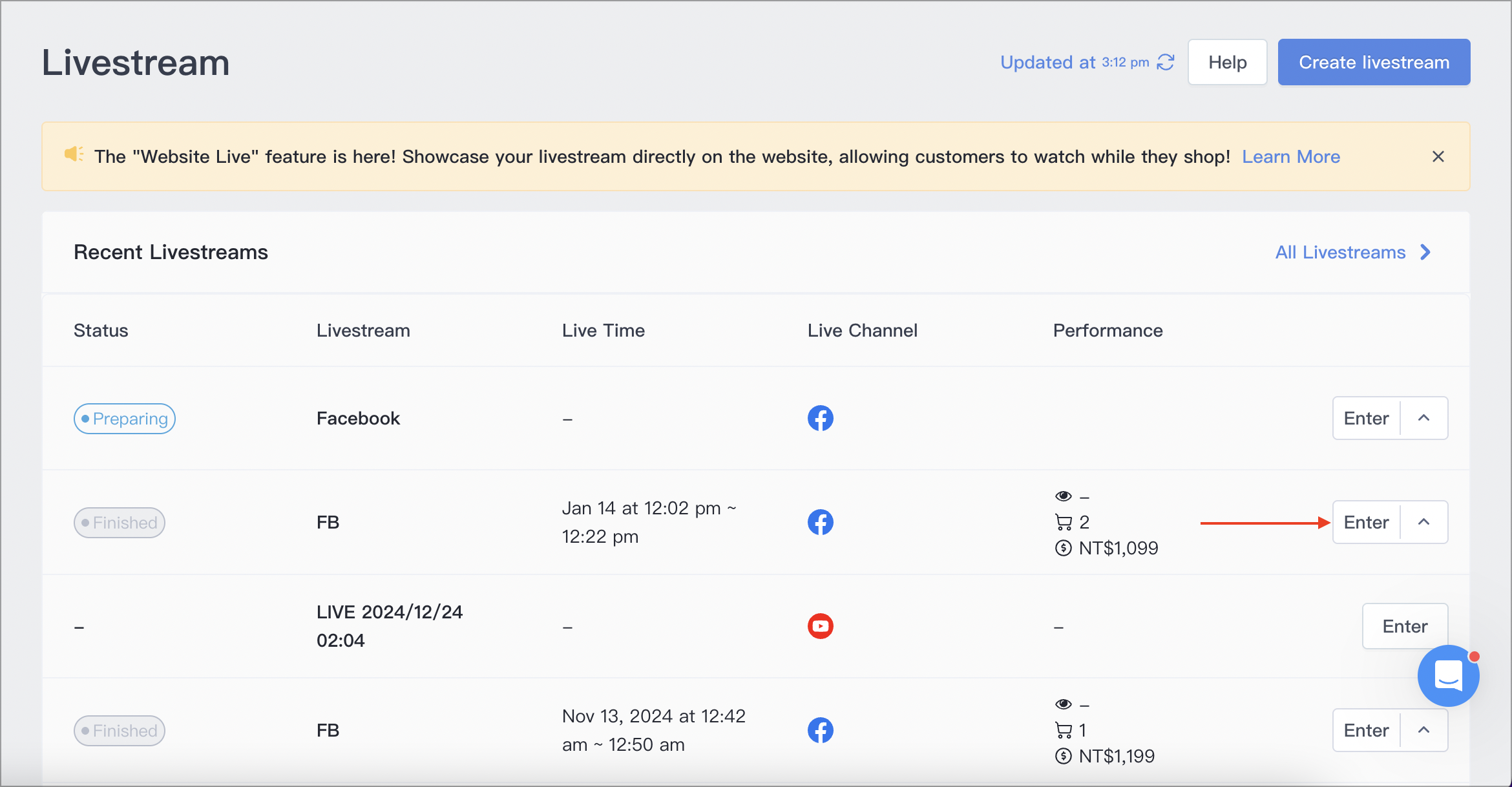
Task: Click the Performance column header
Action: pyautogui.click(x=1108, y=330)
